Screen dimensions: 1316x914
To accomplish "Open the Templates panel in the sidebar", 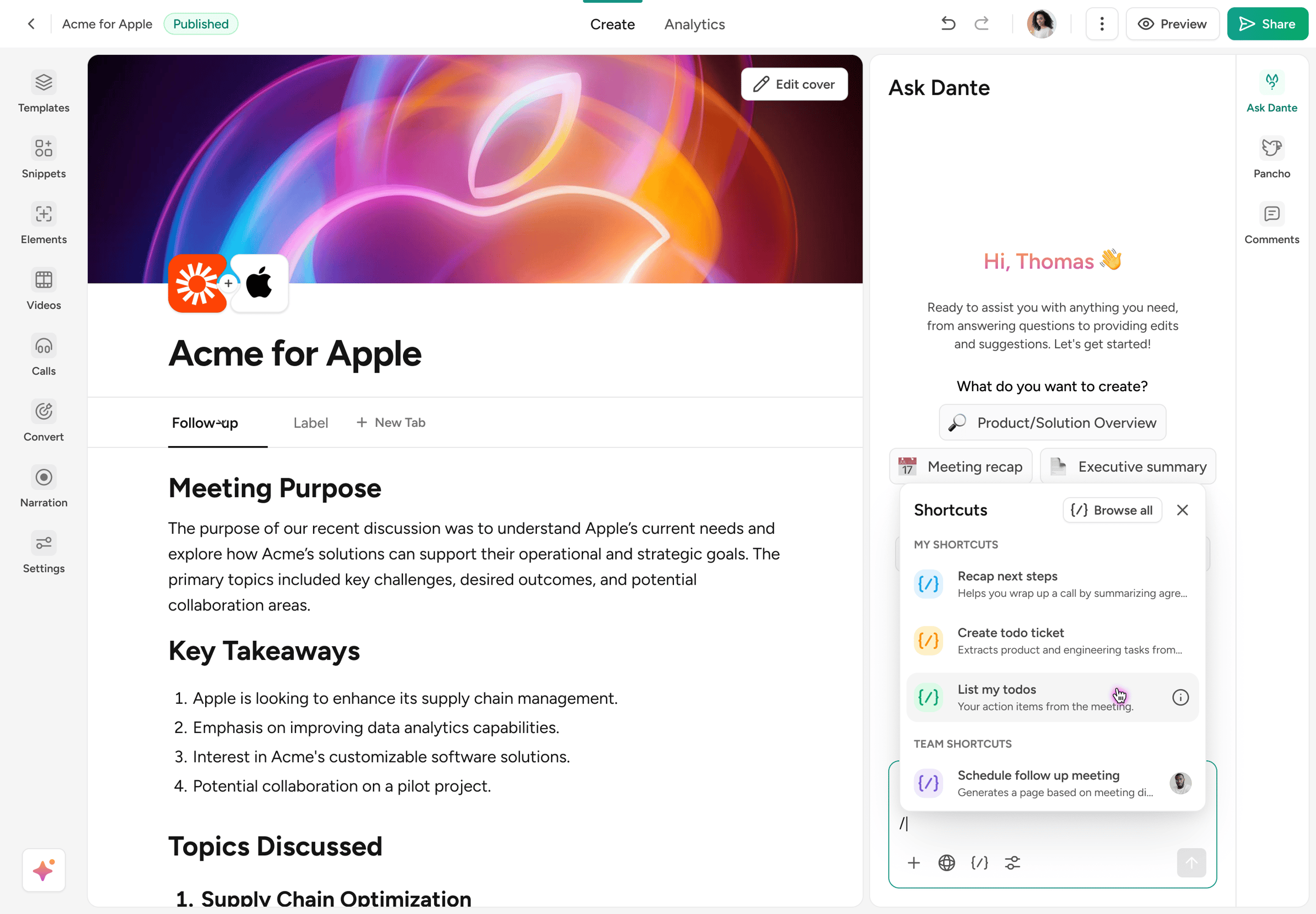I will 43,92.
